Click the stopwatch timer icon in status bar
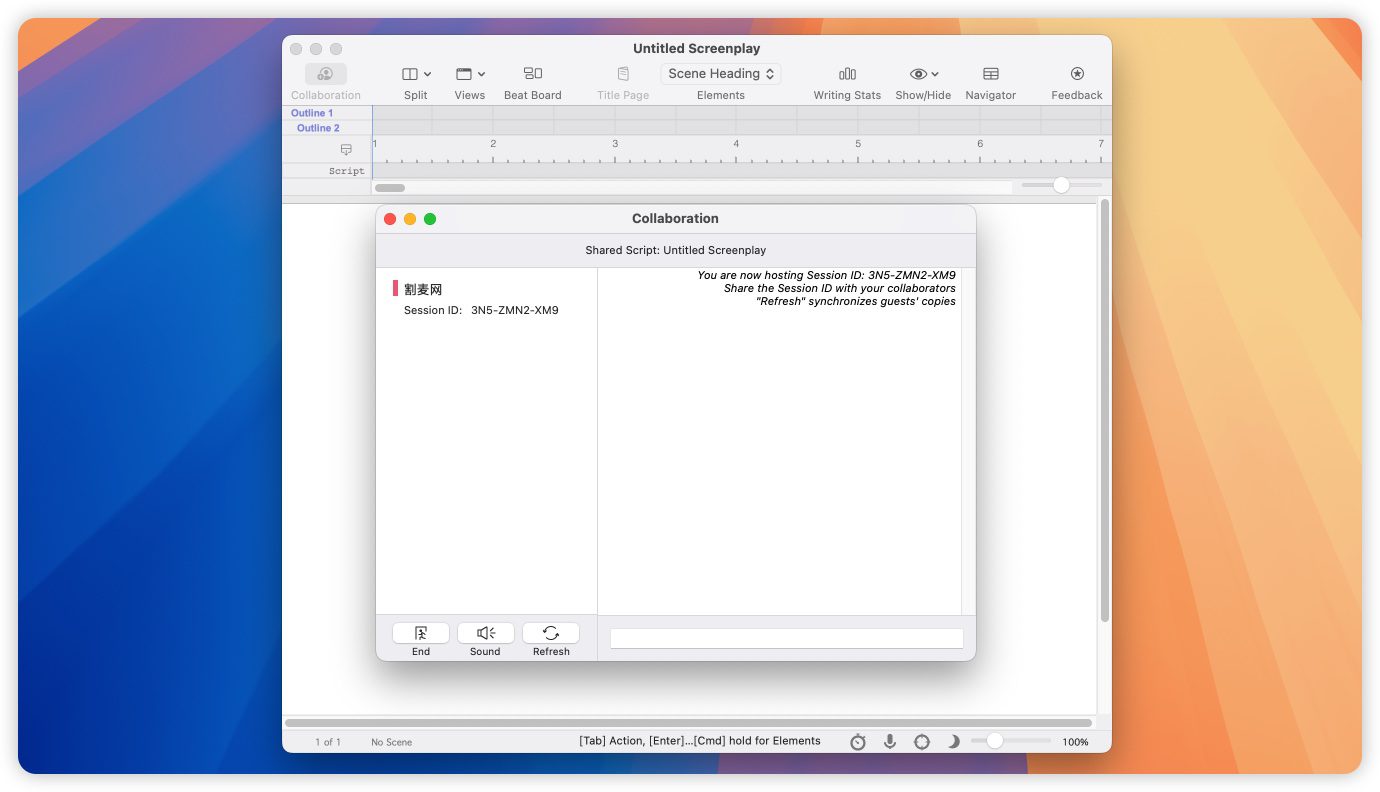1380x792 pixels. (x=858, y=742)
